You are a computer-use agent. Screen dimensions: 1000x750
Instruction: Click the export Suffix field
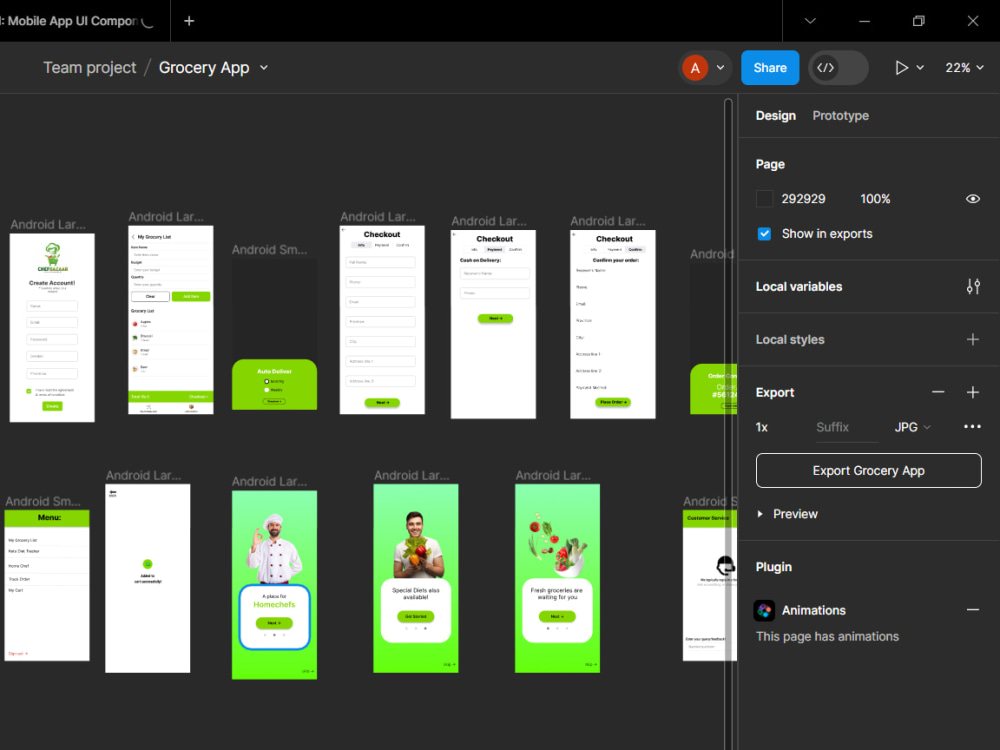[x=846, y=427]
